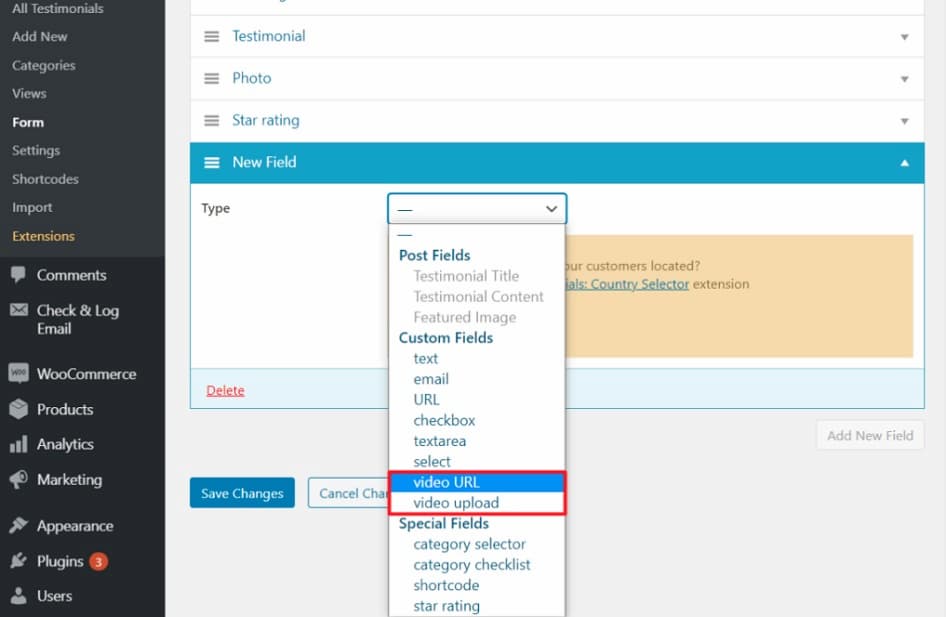Image resolution: width=946 pixels, height=617 pixels.
Task: Click the Analytics bar chart icon
Action: pyautogui.click(x=19, y=445)
